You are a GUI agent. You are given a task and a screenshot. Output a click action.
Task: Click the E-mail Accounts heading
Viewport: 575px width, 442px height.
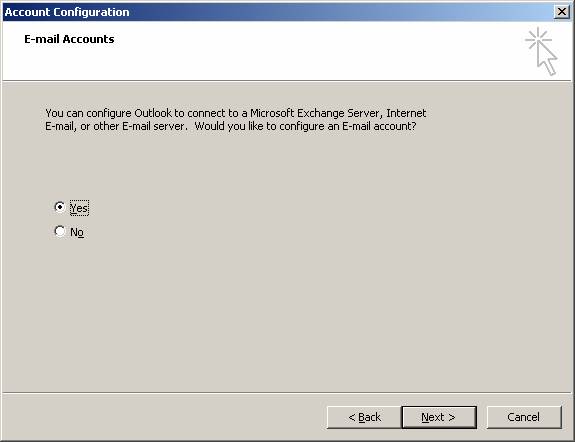[69, 39]
